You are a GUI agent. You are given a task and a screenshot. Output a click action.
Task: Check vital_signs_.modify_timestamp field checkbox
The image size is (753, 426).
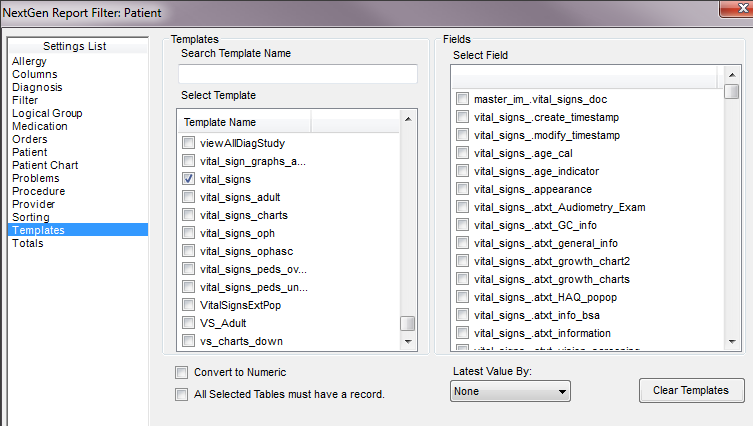tap(462, 135)
